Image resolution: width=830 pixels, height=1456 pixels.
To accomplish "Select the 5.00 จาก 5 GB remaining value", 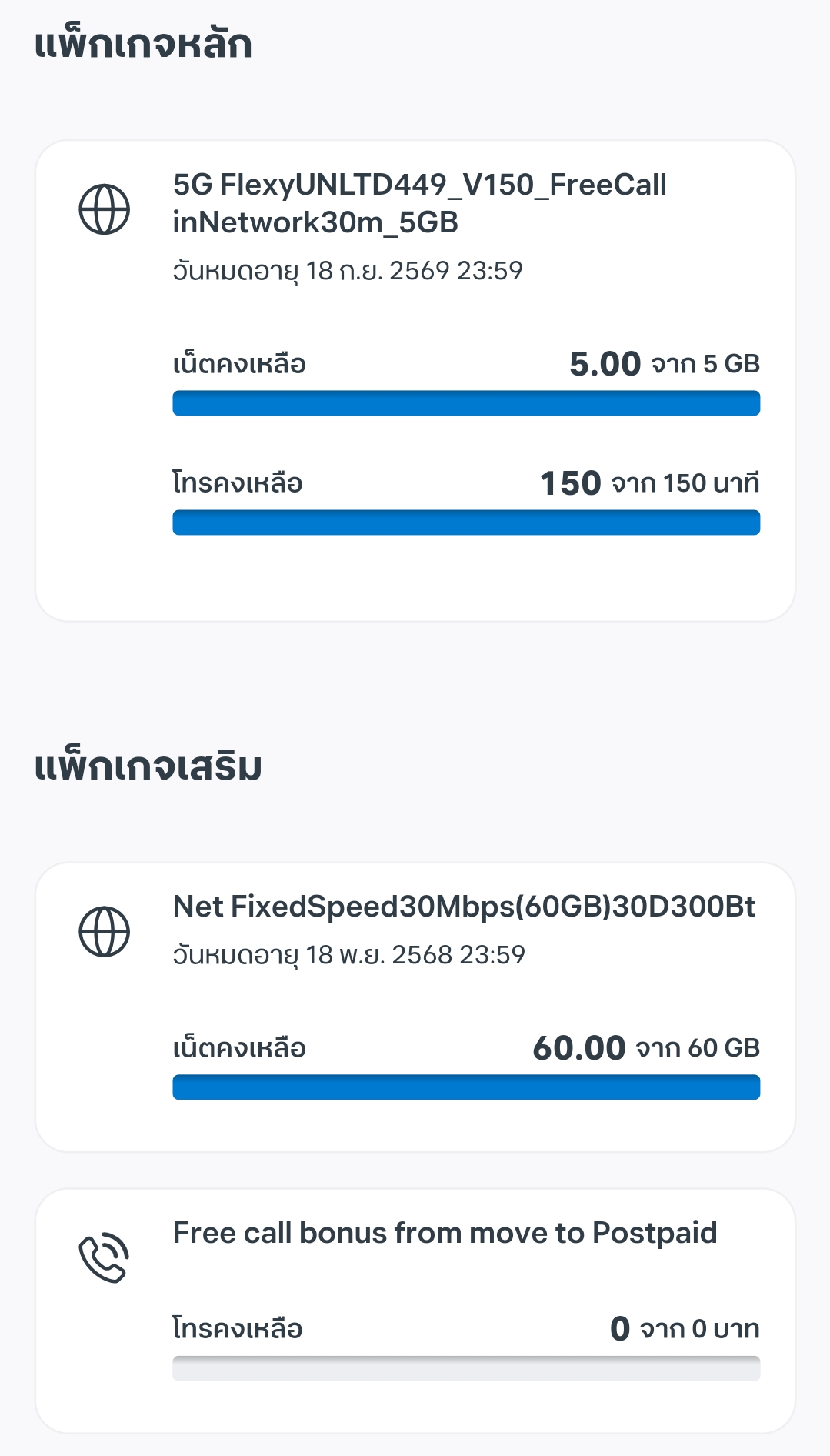I will 664,363.
